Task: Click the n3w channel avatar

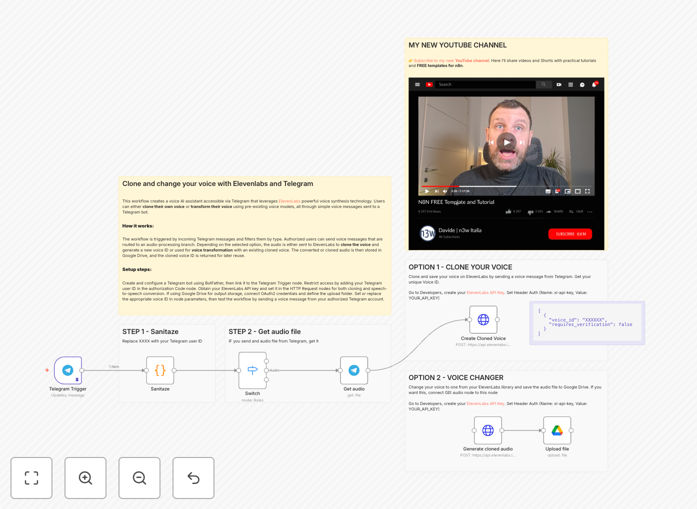Action: tap(427, 233)
